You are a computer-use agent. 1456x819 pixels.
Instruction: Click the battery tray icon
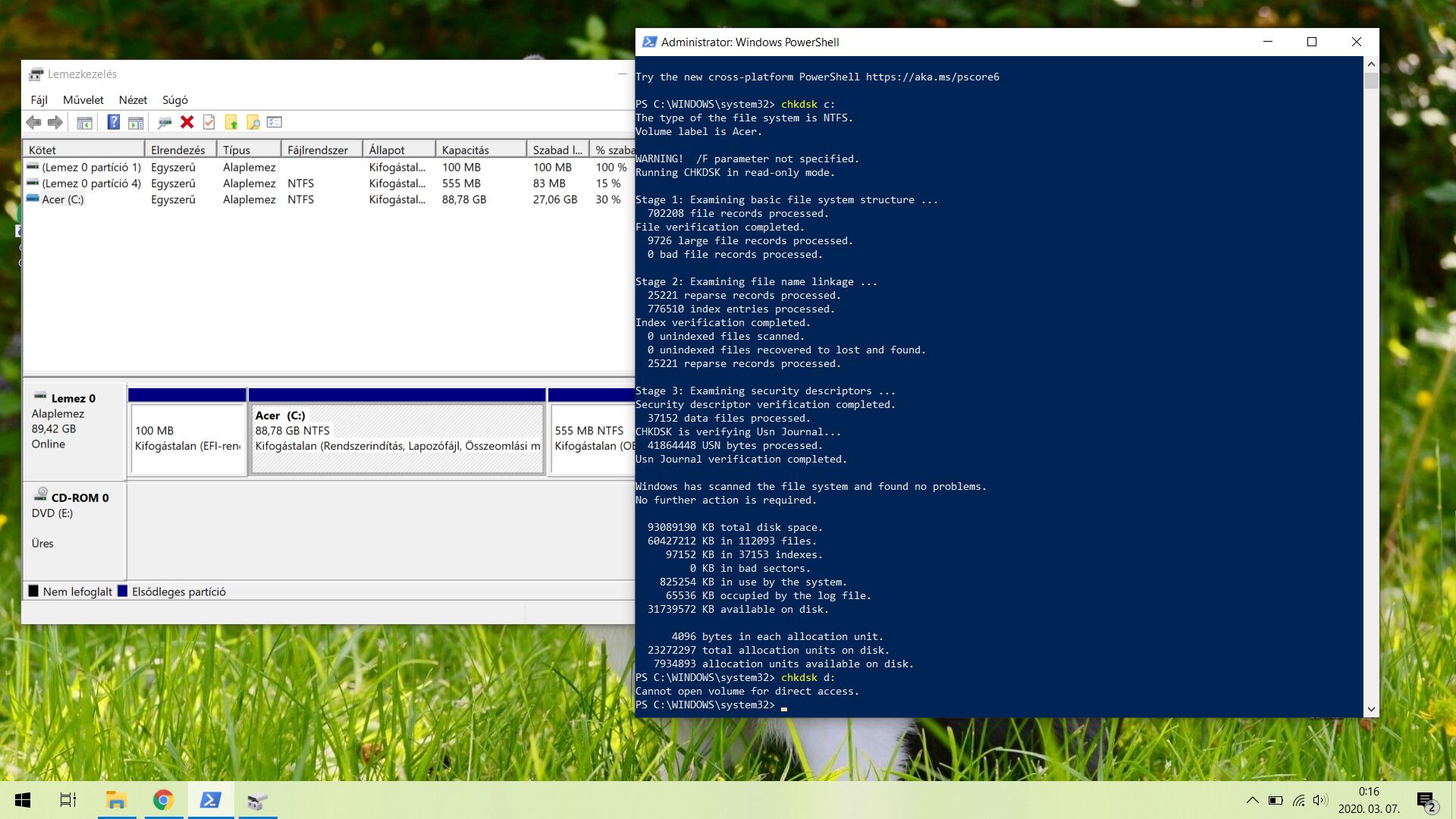pos(1276,800)
